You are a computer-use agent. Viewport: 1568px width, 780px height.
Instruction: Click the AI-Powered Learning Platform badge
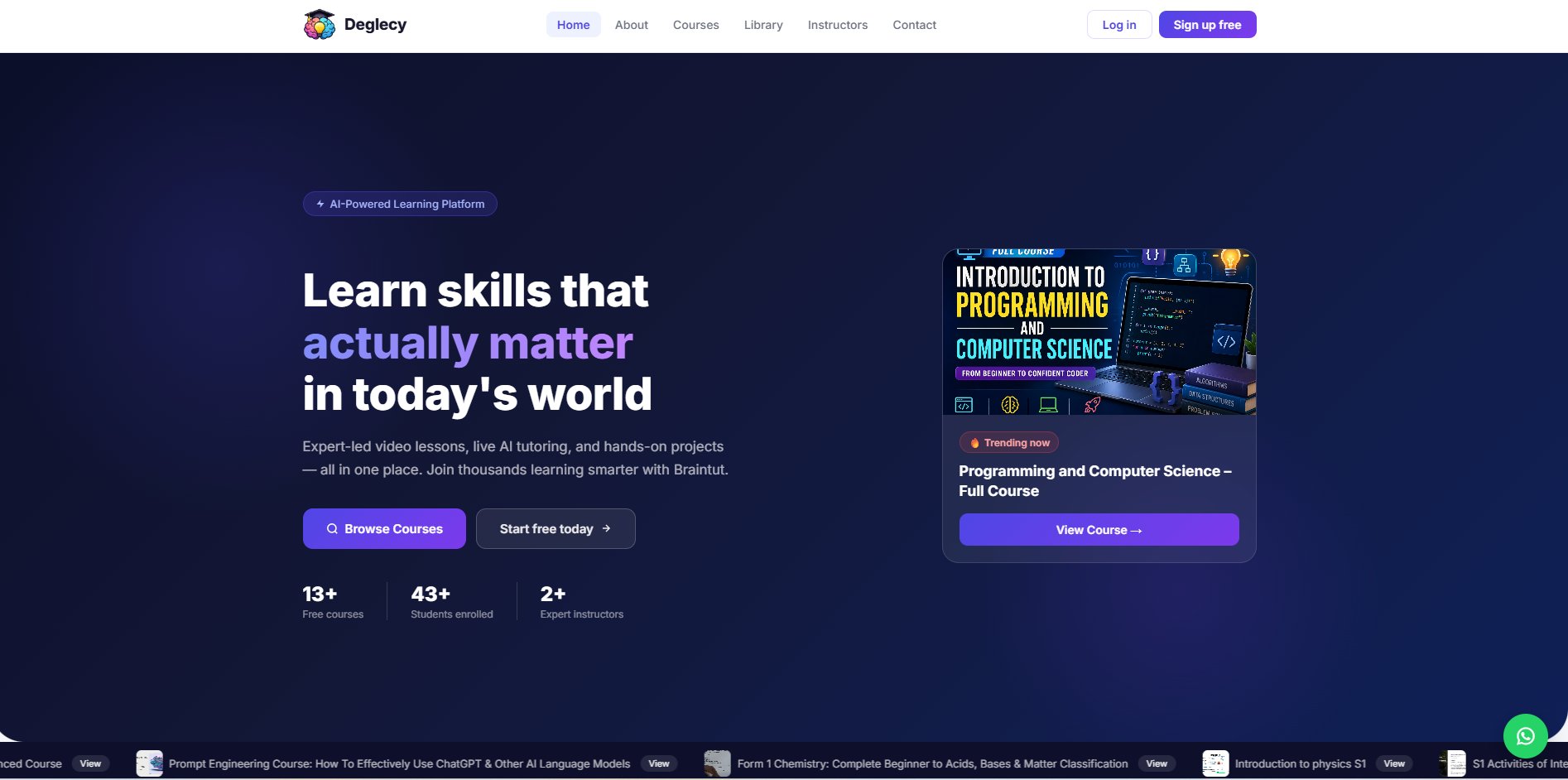tap(400, 204)
